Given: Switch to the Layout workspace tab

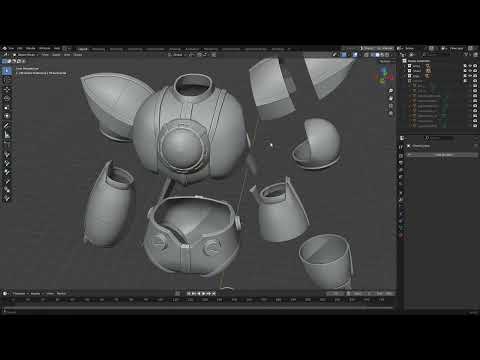Looking at the screenshot, I should coord(82,49).
